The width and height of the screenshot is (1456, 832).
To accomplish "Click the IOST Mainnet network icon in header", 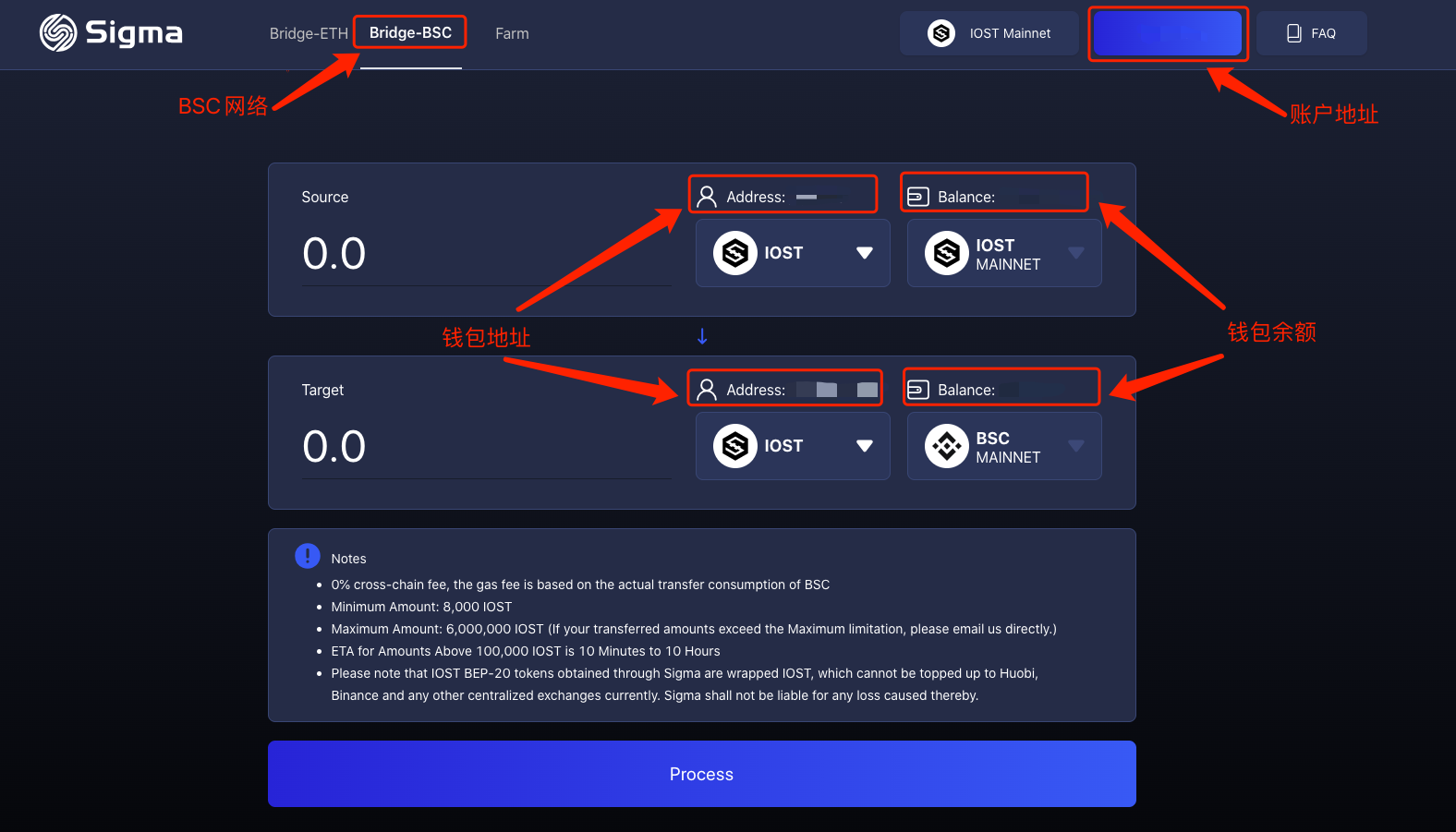I will coord(941,33).
